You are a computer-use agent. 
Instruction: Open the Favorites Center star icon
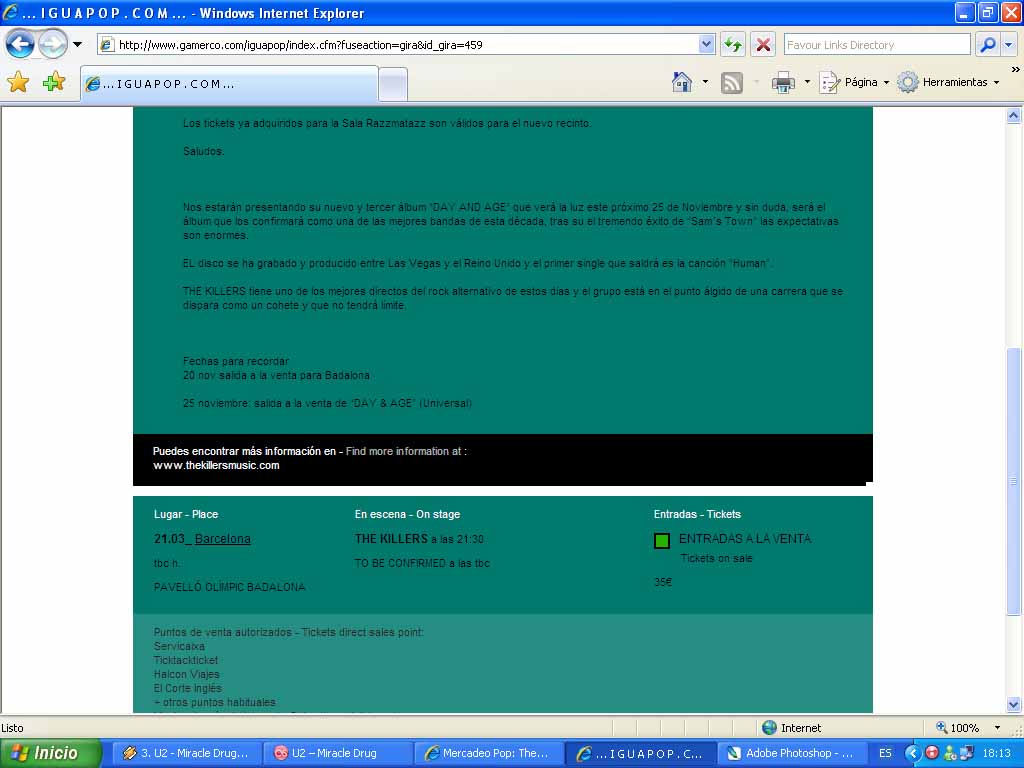[x=18, y=82]
